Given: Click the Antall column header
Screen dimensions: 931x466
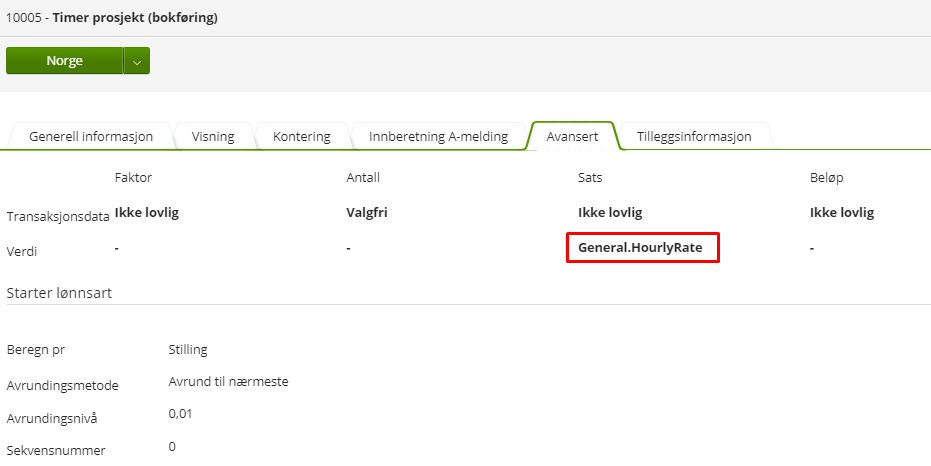Looking at the screenshot, I should [363, 177].
